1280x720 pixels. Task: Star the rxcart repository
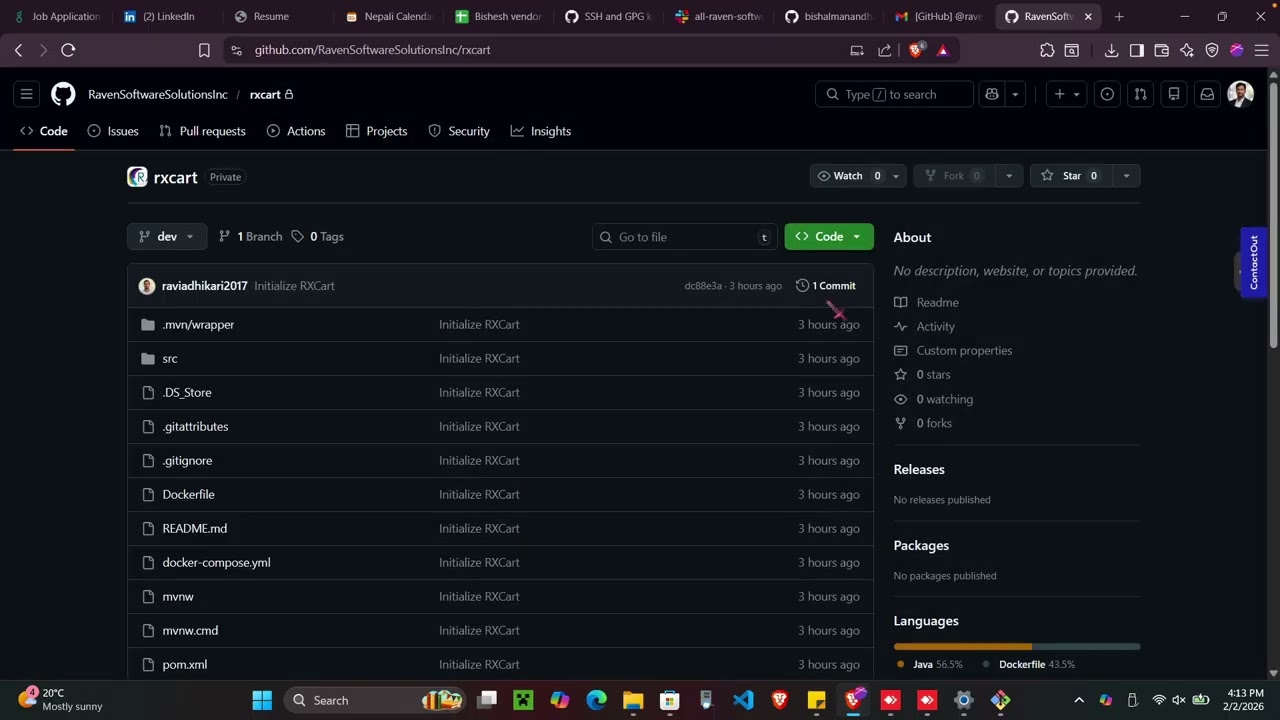tap(1071, 176)
